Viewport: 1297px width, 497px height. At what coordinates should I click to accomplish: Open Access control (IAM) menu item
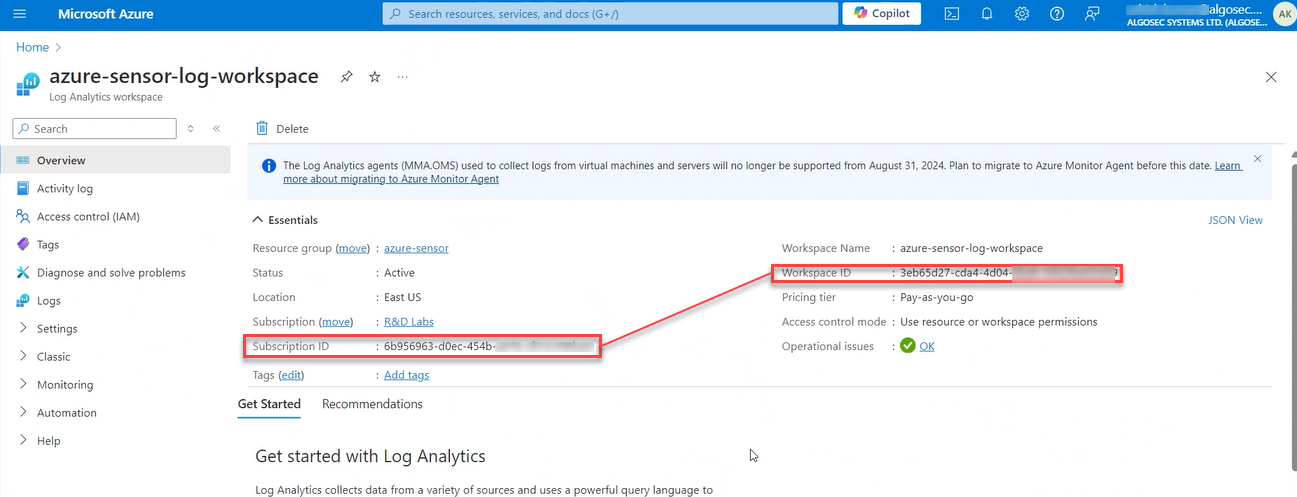coord(88,216)
